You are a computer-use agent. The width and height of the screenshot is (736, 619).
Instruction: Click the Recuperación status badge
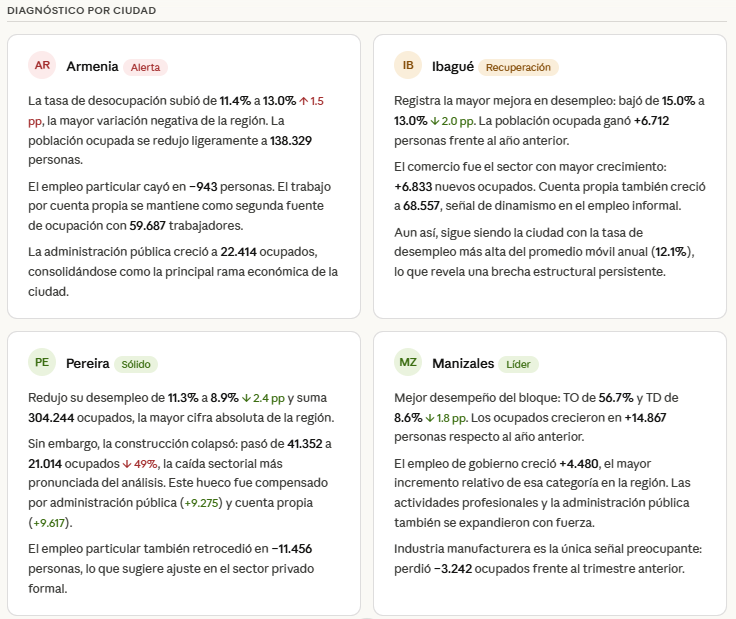pos(518,67)
